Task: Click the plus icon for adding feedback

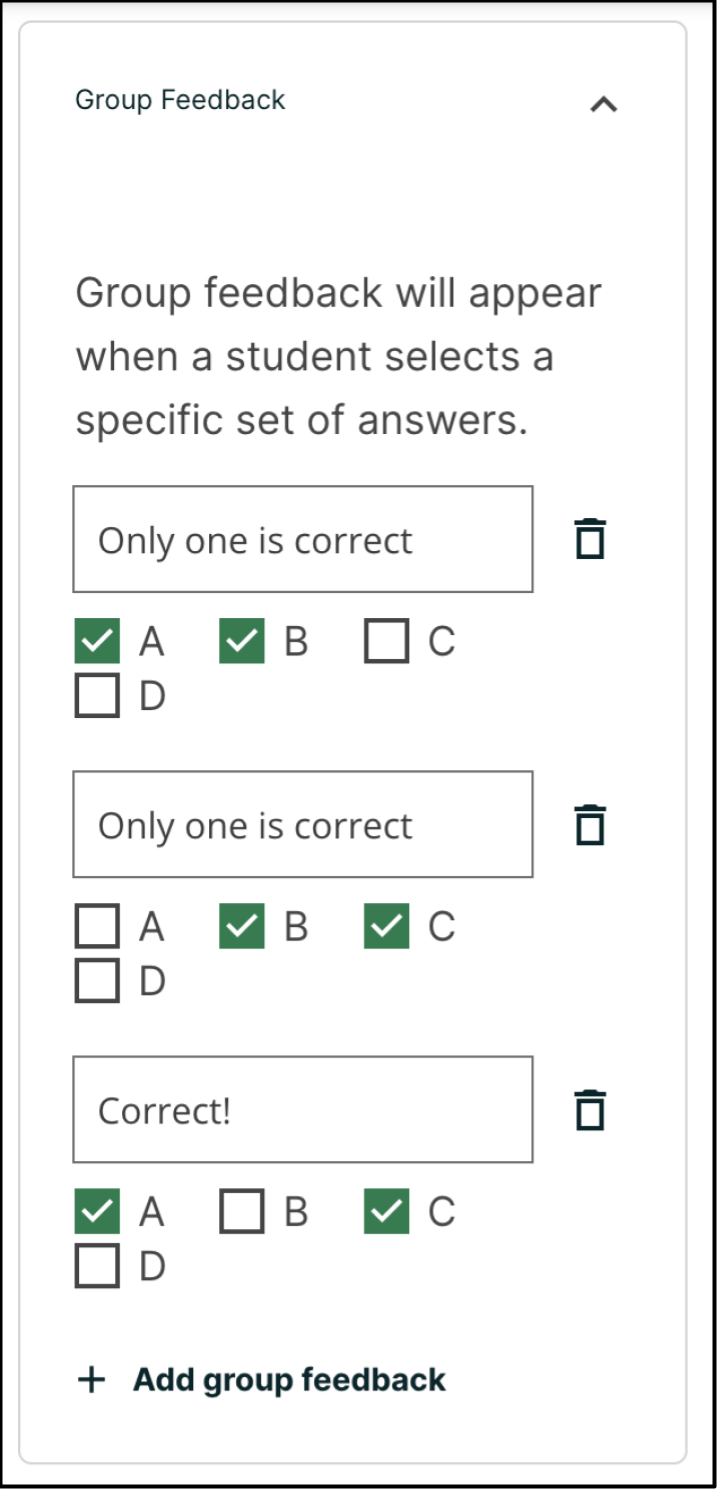Action: [x=91, y=1380]
